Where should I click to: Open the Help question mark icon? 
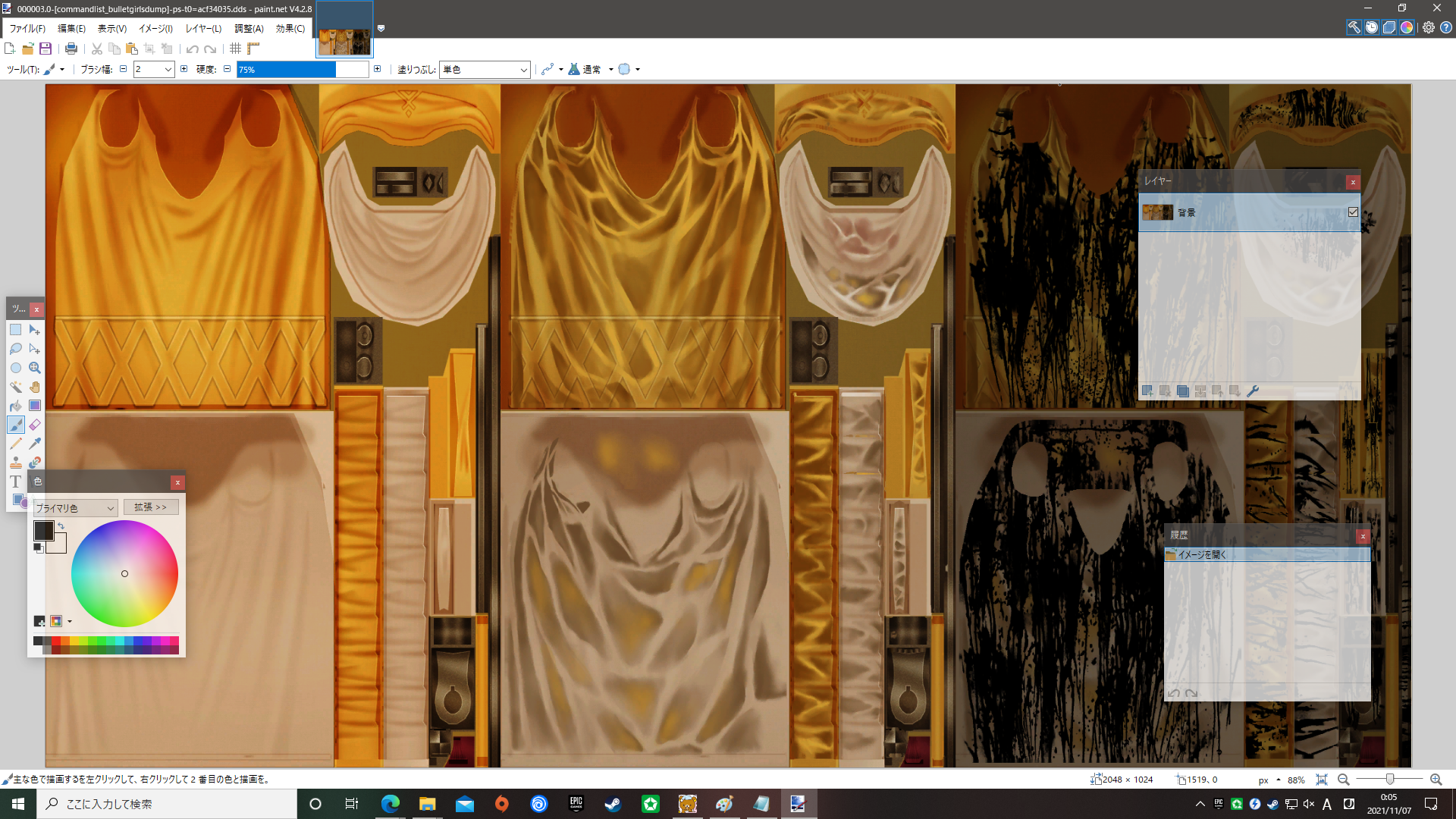pos(1446,27)
